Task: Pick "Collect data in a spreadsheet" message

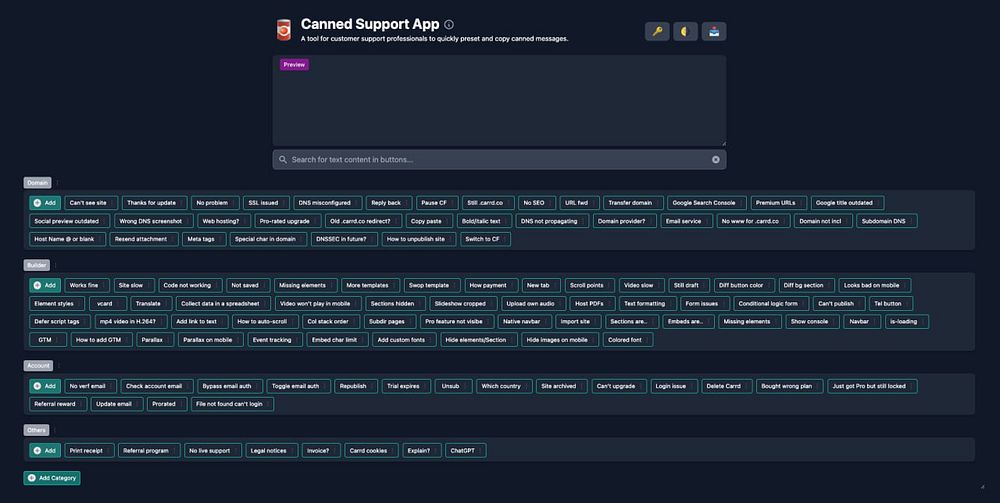Action: (x=223, y=303)
